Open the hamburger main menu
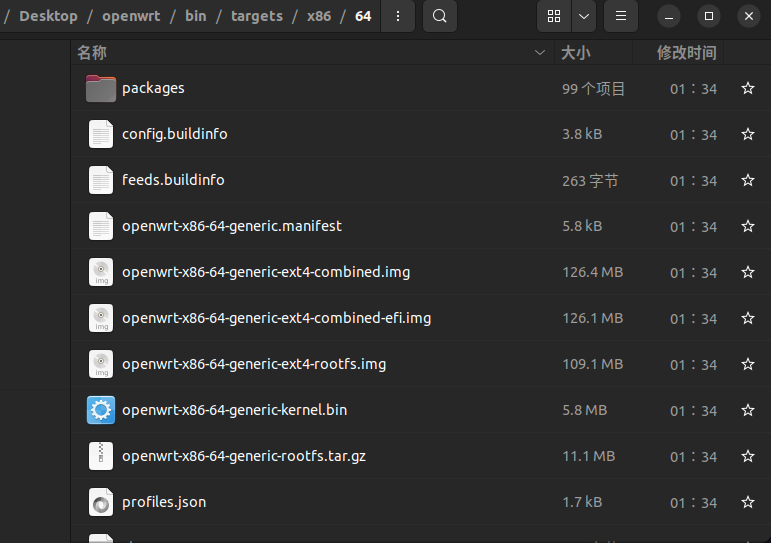Screen dimensions: 771x543 621,16
